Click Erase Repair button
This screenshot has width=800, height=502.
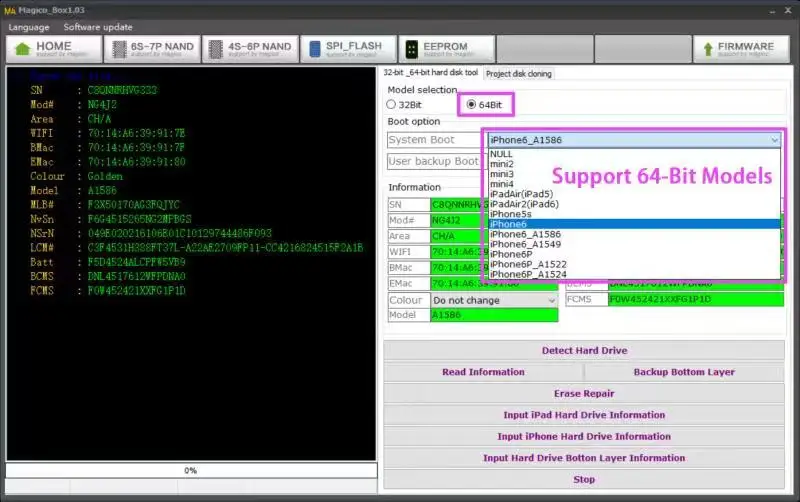pyautogui.click(x=584, y=394)
